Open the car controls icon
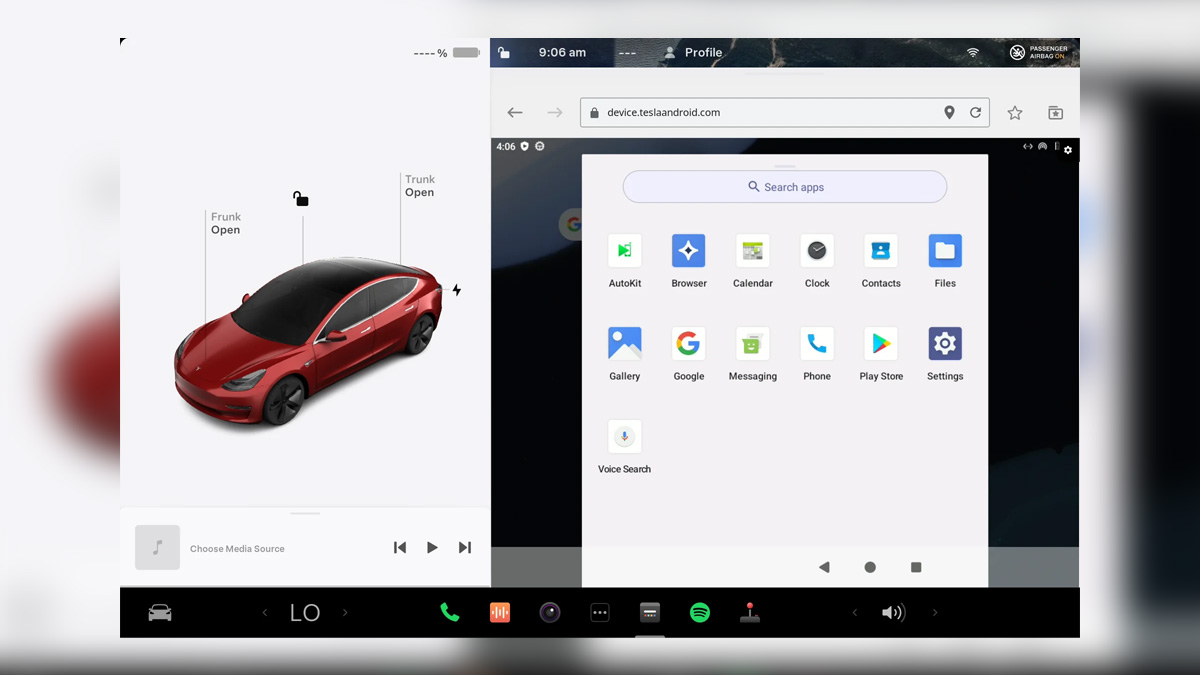The height and width of the screenshot is (675, 1200). click(x=160, y=613)
